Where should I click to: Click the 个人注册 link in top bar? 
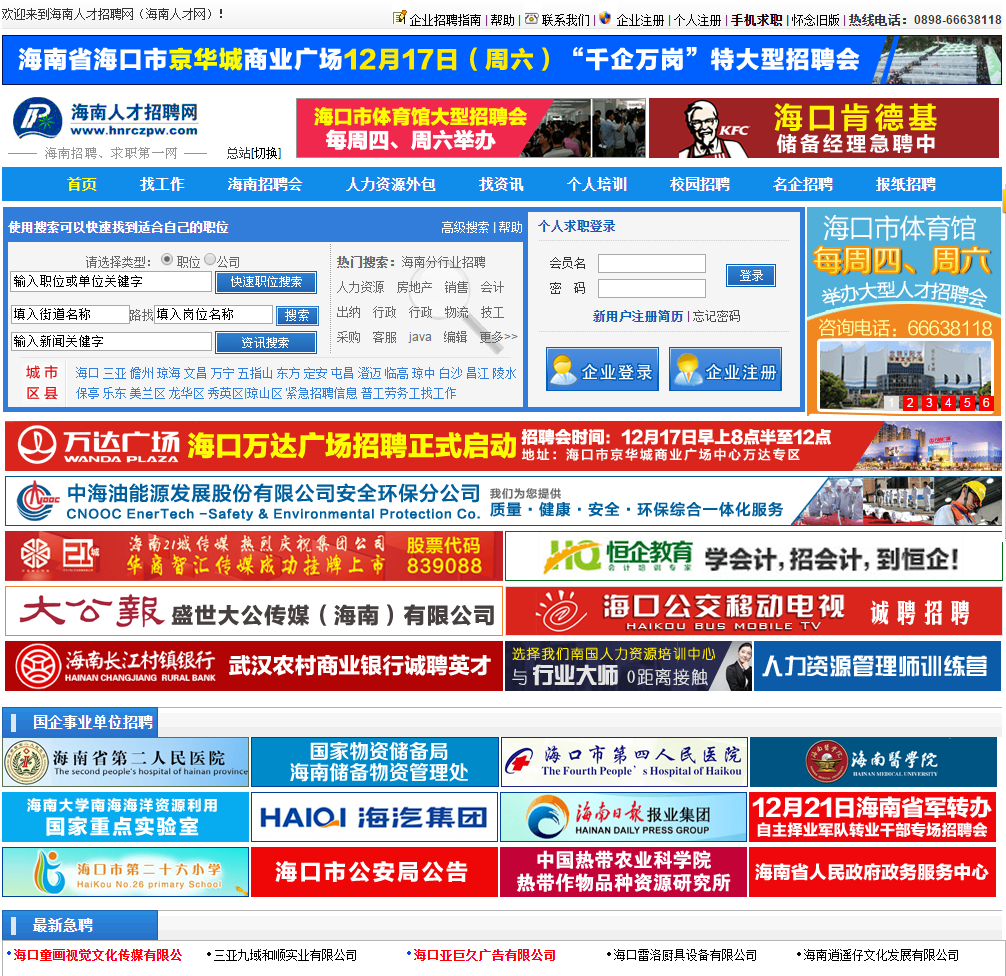click(697, 21)
